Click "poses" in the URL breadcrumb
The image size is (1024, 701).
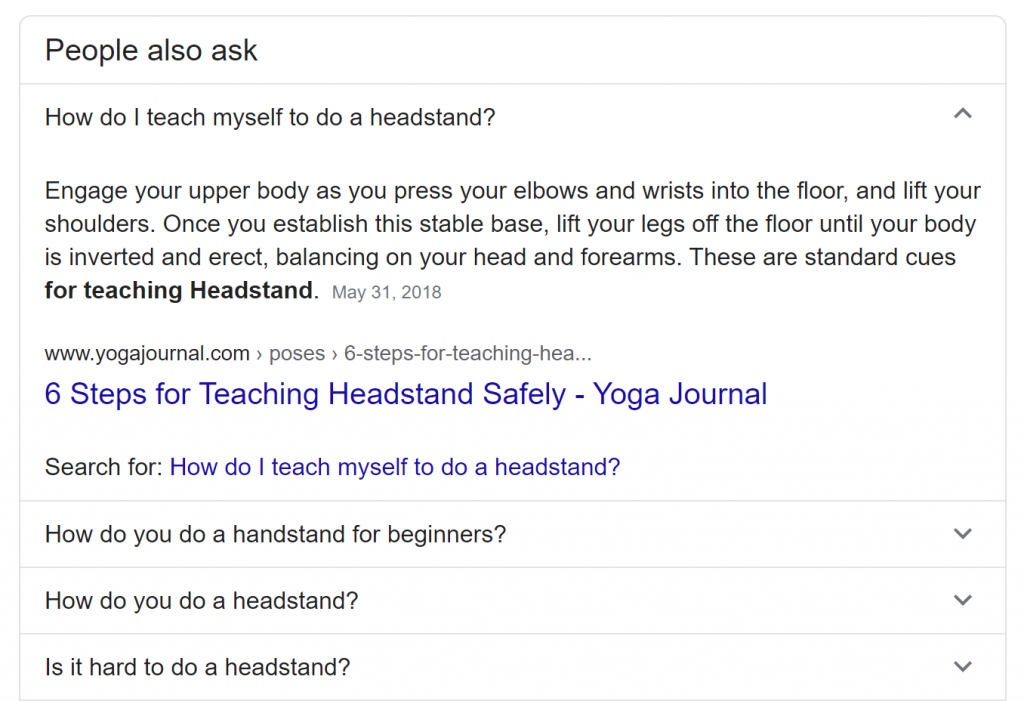pyautogui.click(x=297, y=354)
